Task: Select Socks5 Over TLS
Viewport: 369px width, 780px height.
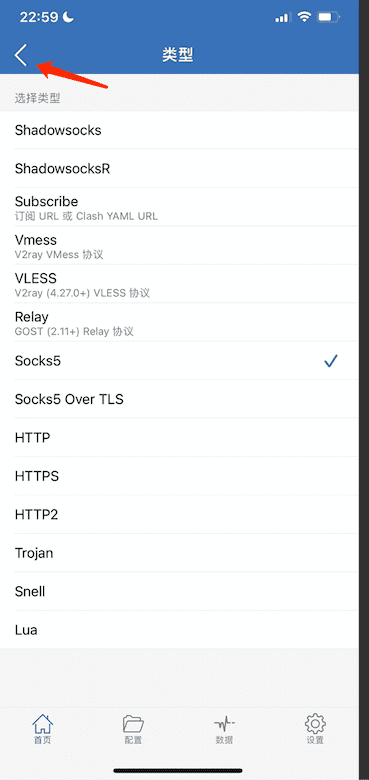Action: [x=179, y=399]
